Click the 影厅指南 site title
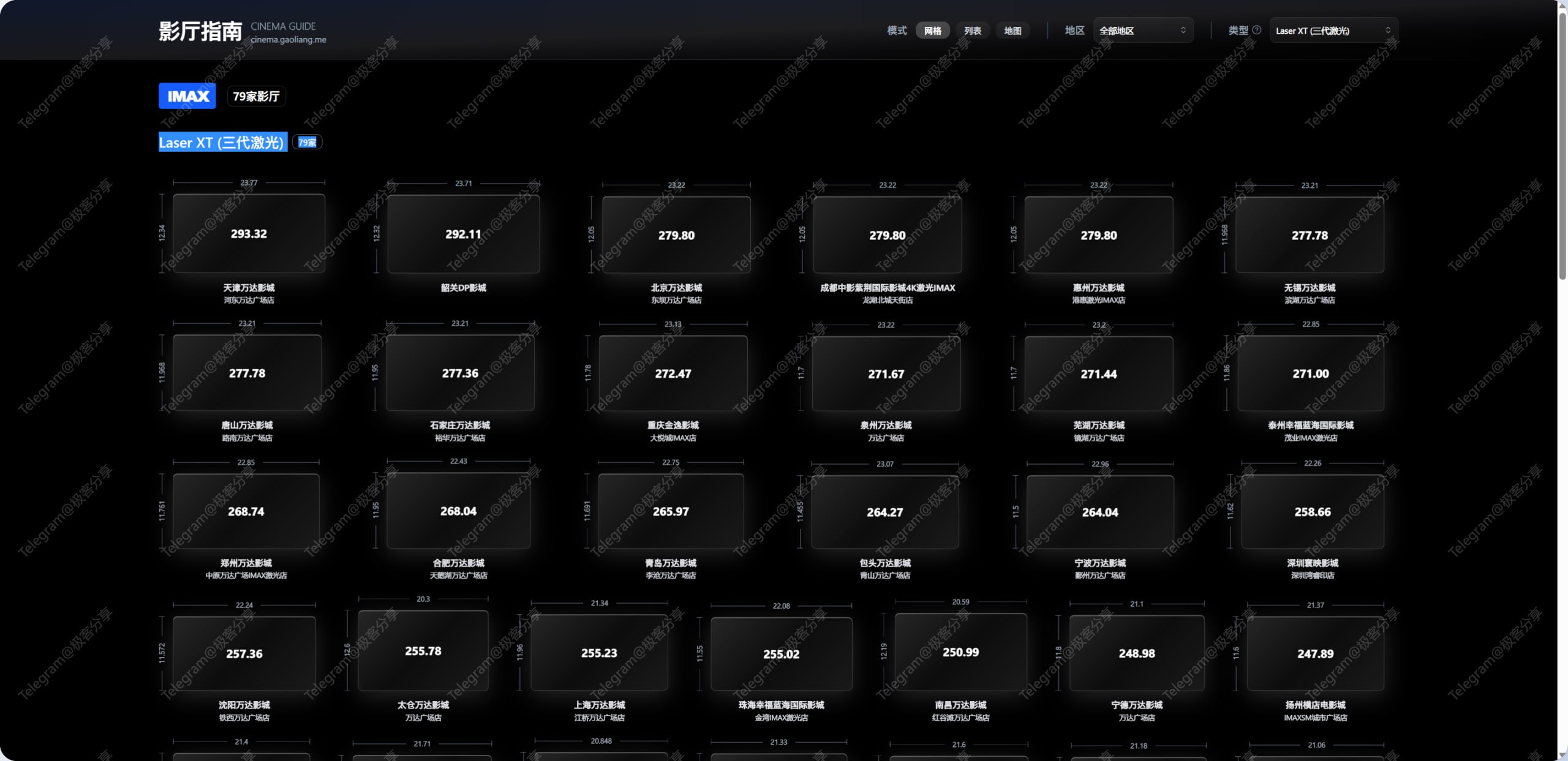 click(200, 31)
